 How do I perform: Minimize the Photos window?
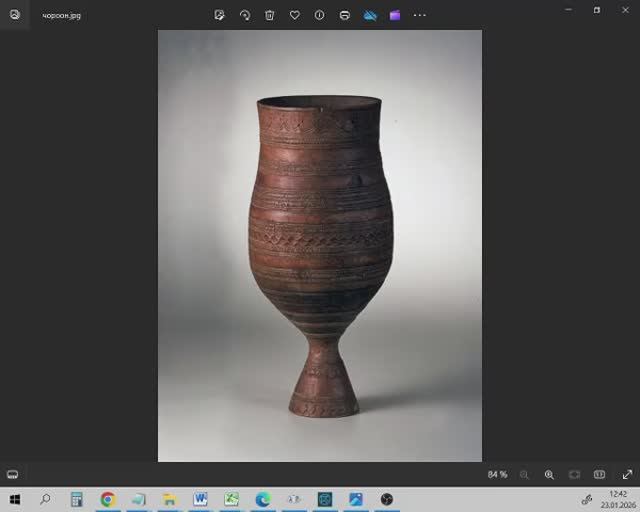point(568,10)
